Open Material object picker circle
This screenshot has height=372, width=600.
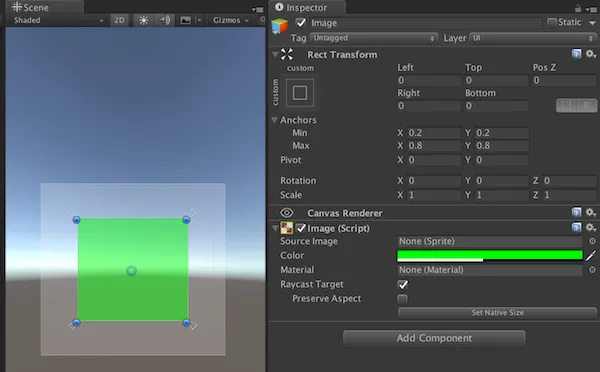592,270
